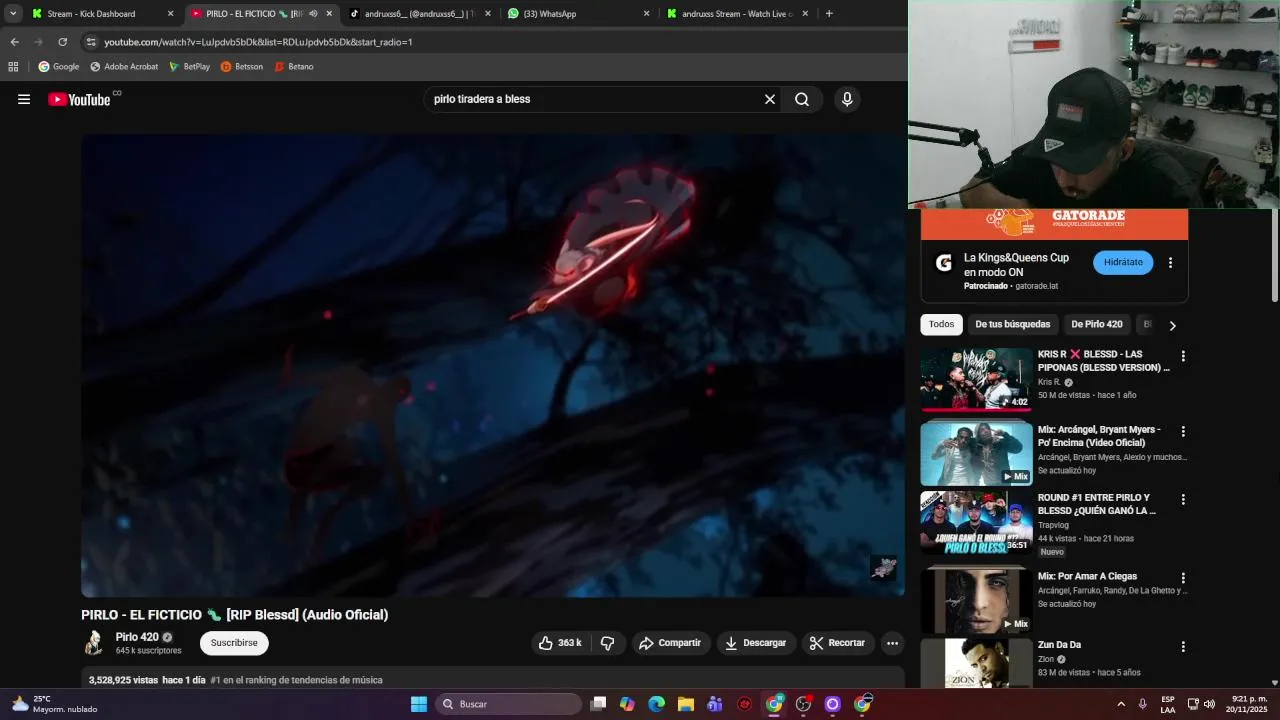Dislike the video
The image size is (1280, 720).
pos(607,643)
